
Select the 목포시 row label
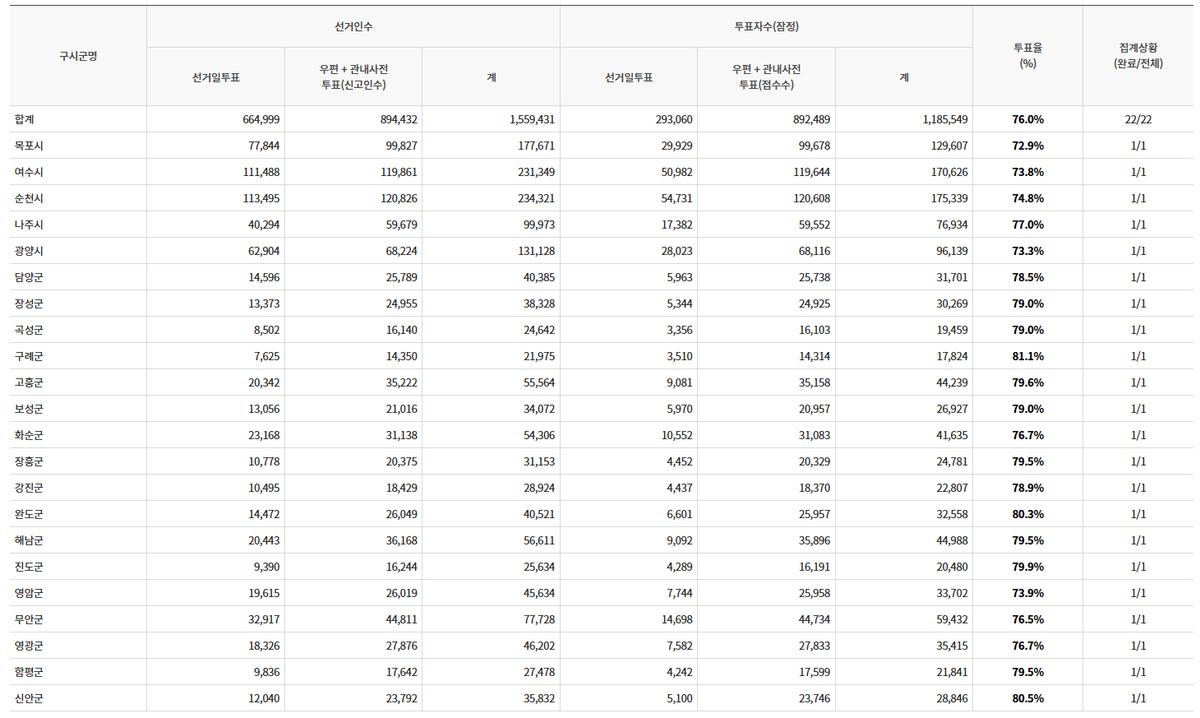pos(29,146)
